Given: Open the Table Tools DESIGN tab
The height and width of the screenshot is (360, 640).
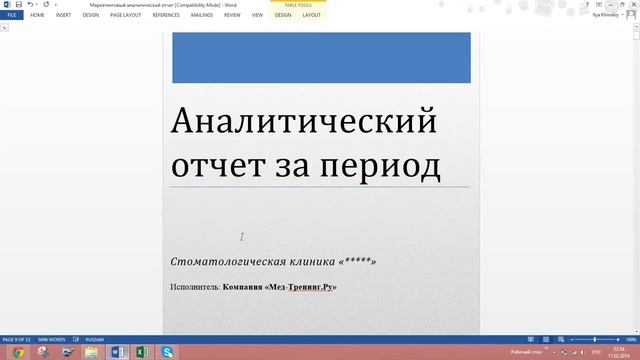Looking at the screenshot, I should (283, 15).
